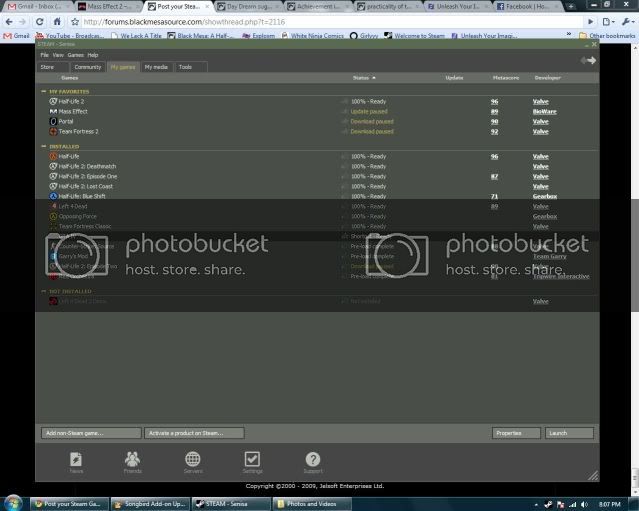Click the Half-Life 2 game icon
The height and width of the screenshot is (511, 639).
tap(53, 101)
